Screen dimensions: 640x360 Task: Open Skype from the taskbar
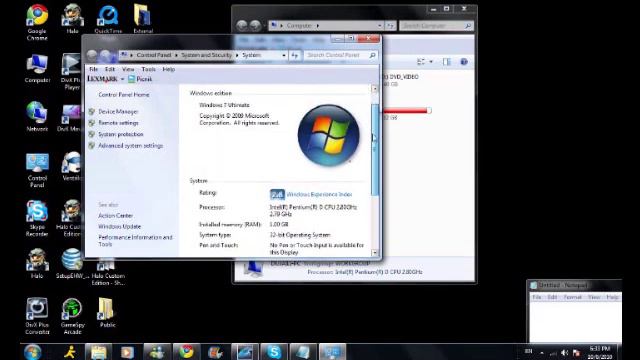(x=274, y=352)
